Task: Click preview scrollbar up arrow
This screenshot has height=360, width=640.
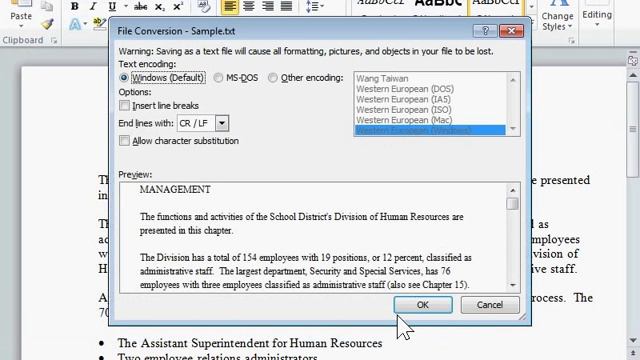Action: click(x=513, y=190)
